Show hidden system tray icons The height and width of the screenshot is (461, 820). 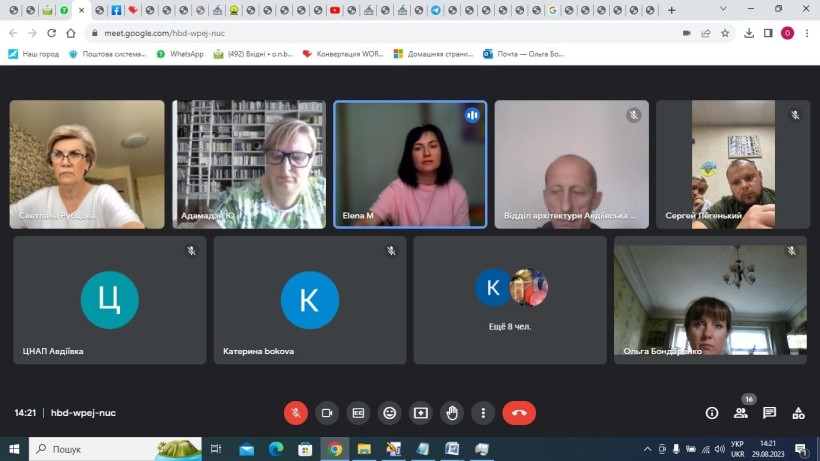coord(647,449)
